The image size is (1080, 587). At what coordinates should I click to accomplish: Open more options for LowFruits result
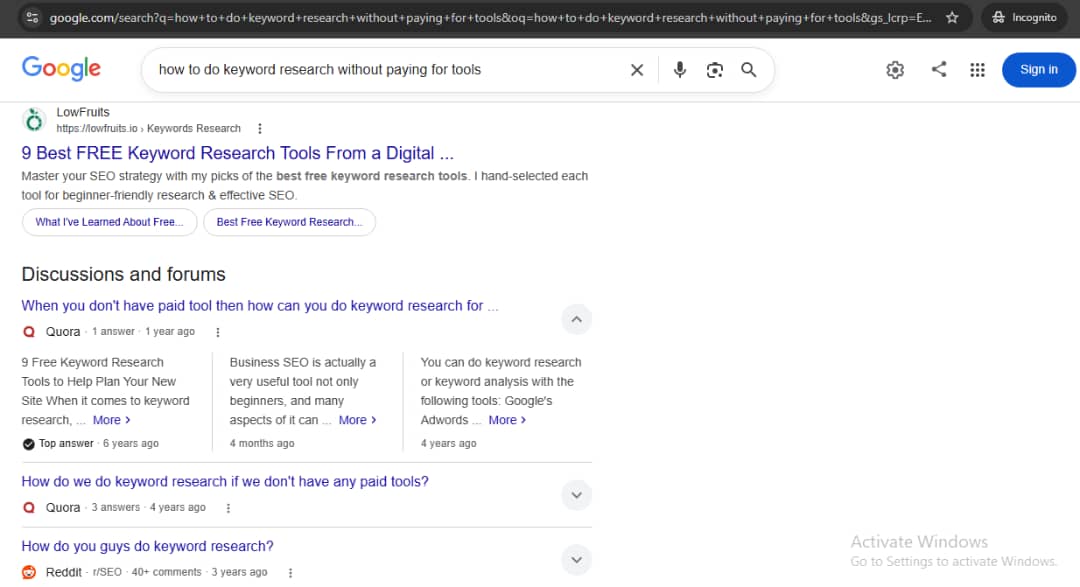click(x=260, y=128)
